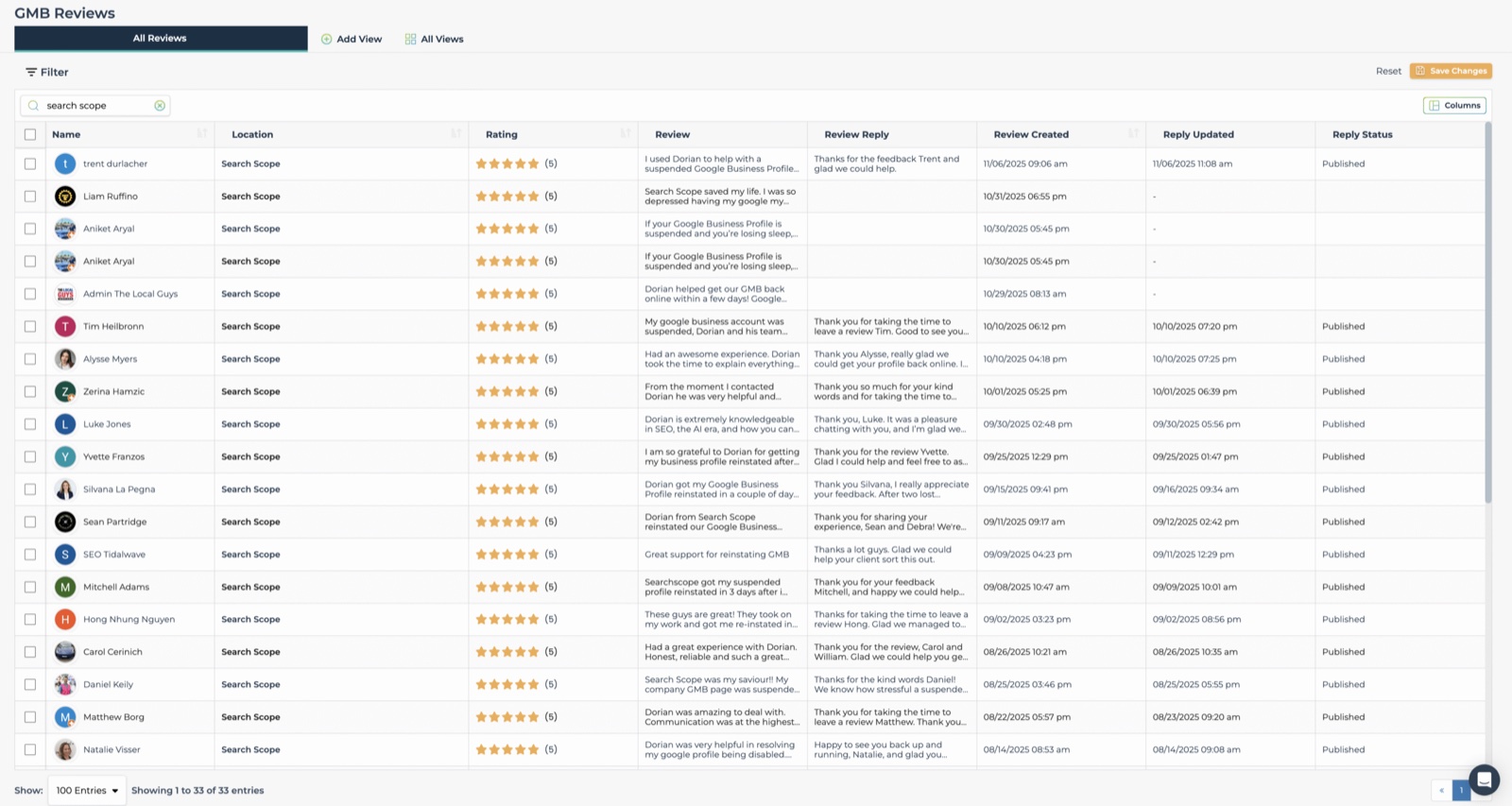This screenshot has height=806, width=1512.
Task: Click Luke Jones's avatar
Action: (x=65, y=424)
